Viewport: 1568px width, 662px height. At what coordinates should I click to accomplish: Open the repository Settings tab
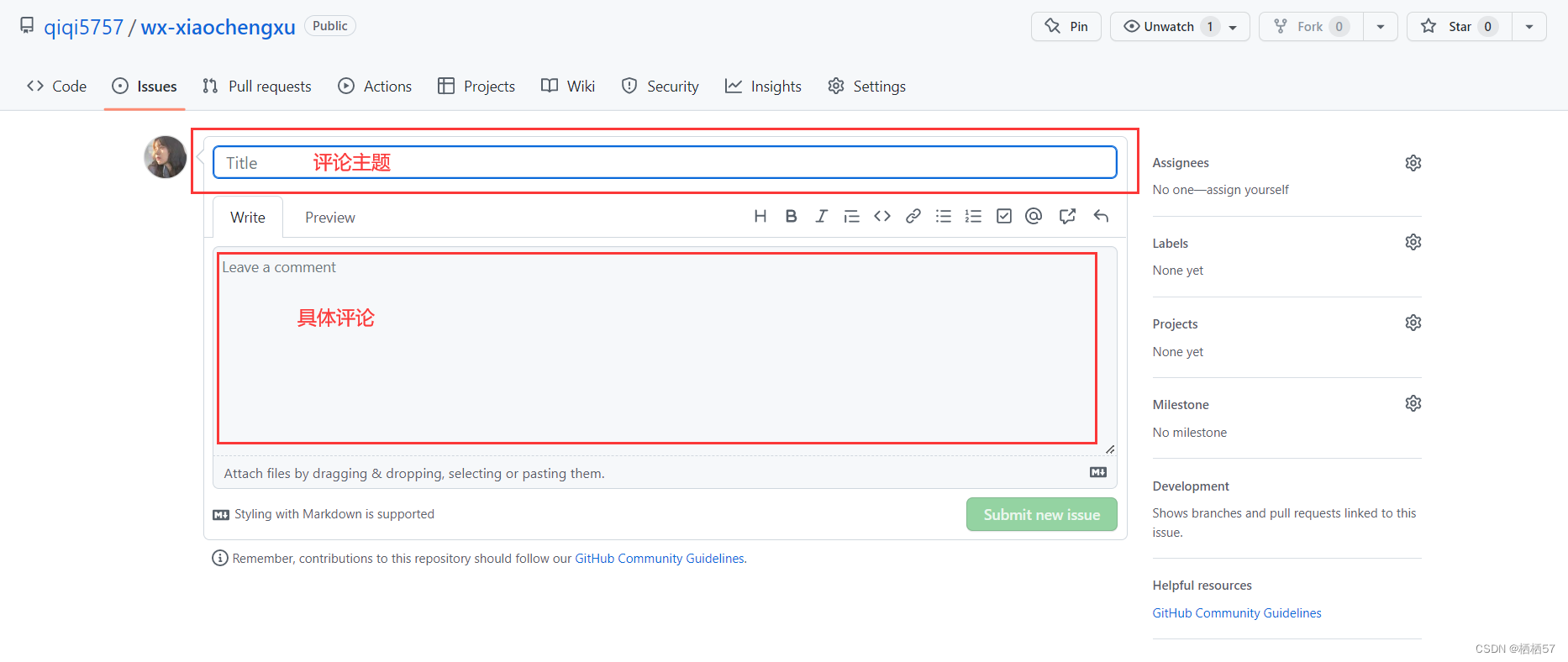(867, 86)
